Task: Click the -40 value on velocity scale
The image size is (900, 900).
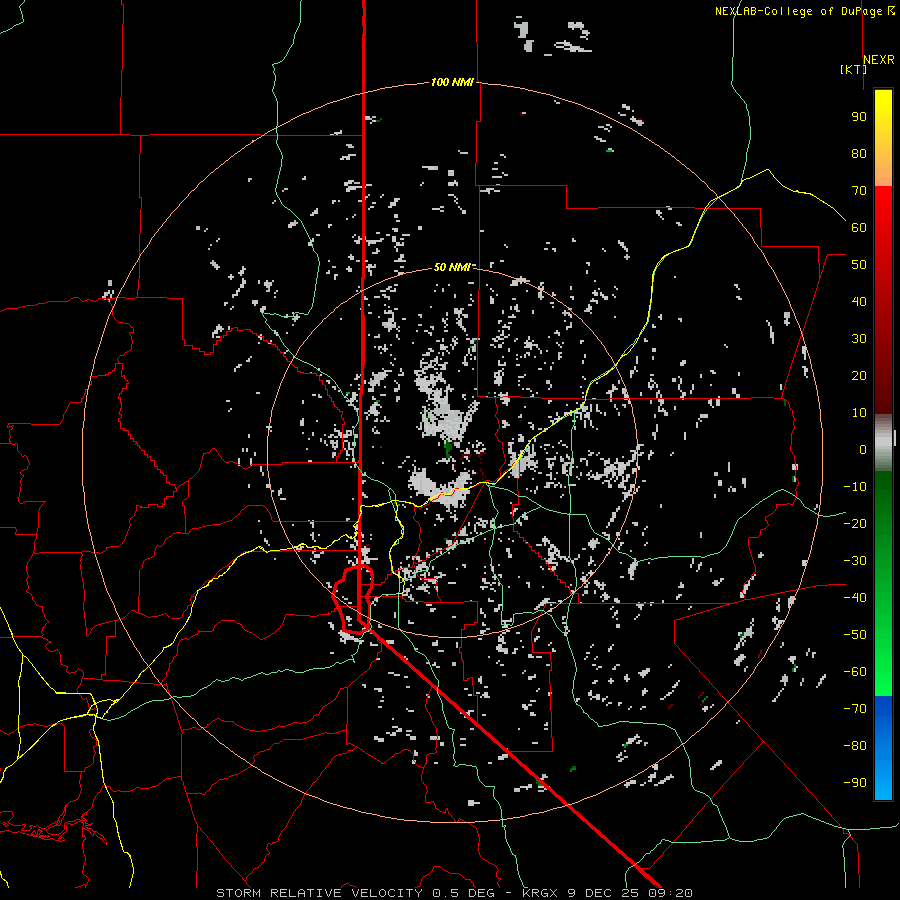Action: [x=855, y=598]
